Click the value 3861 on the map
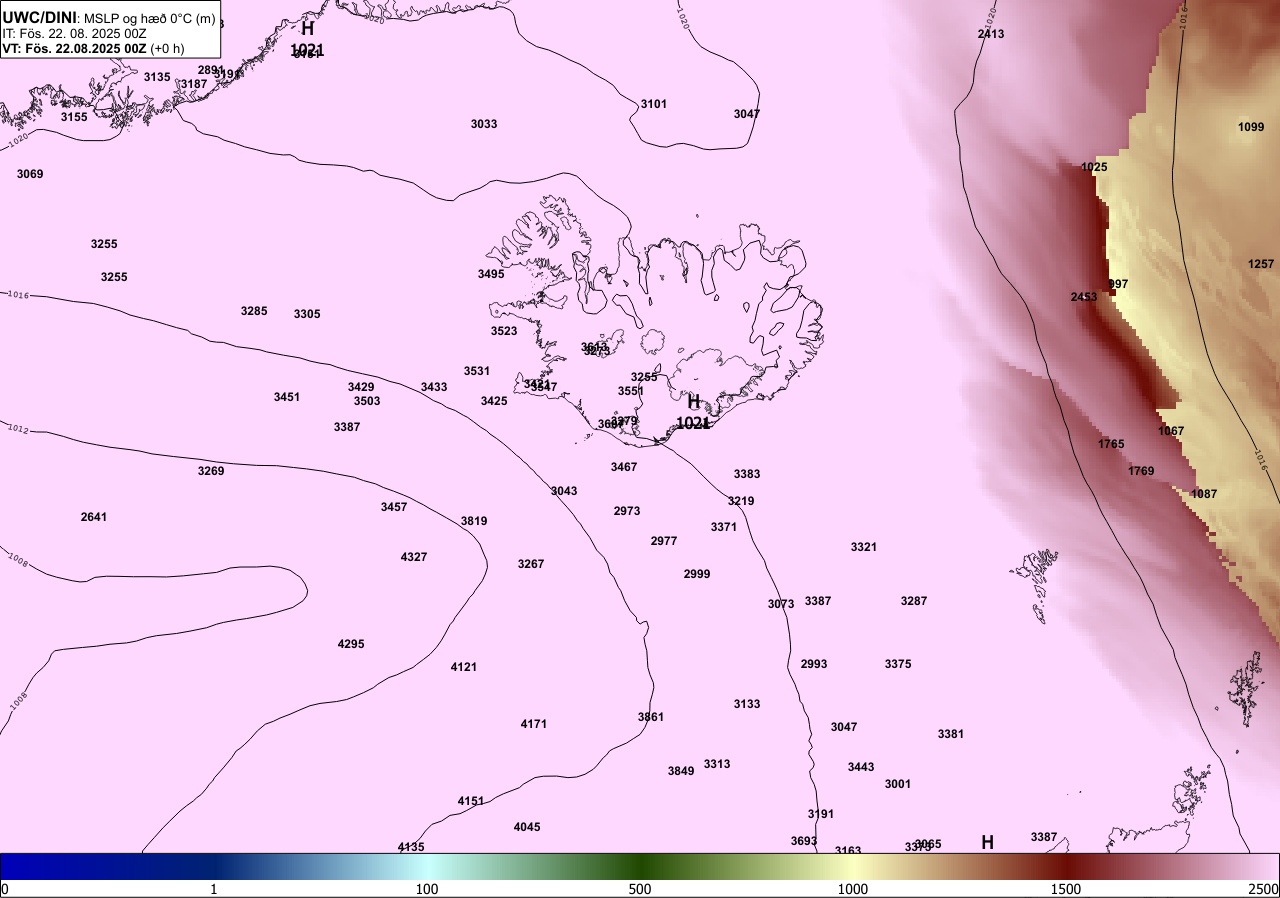This screenshot has width=1280, height=898. (x=651, y=717)
